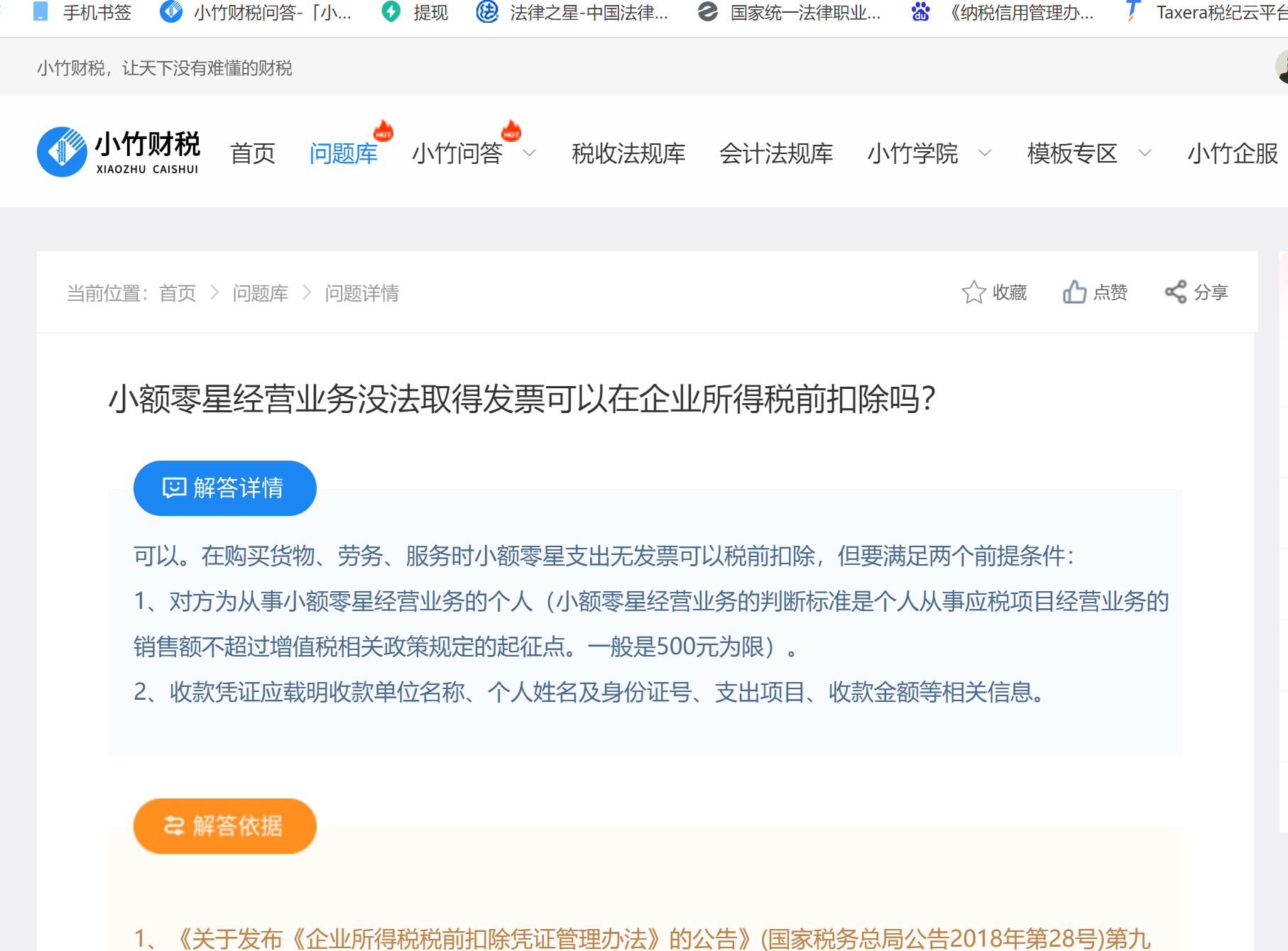Click the blue 解答详情 button

(x=224, y=488)
